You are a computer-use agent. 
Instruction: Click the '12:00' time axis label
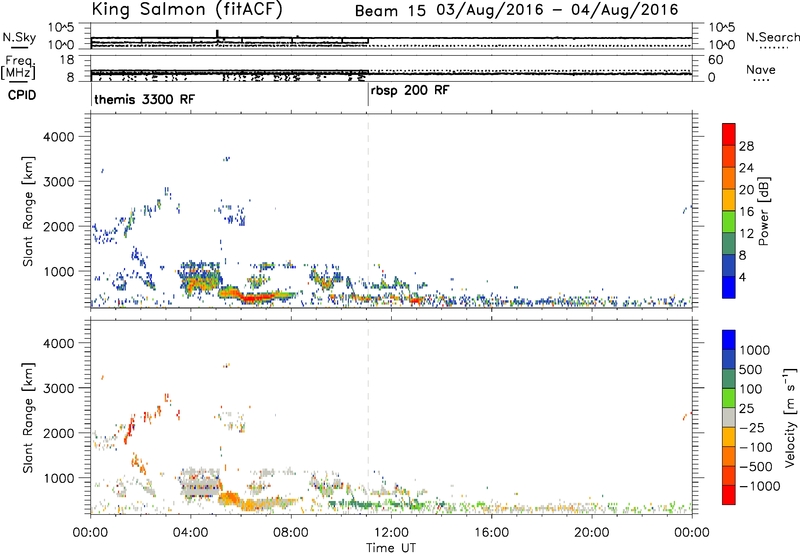[x=391, y=533]
